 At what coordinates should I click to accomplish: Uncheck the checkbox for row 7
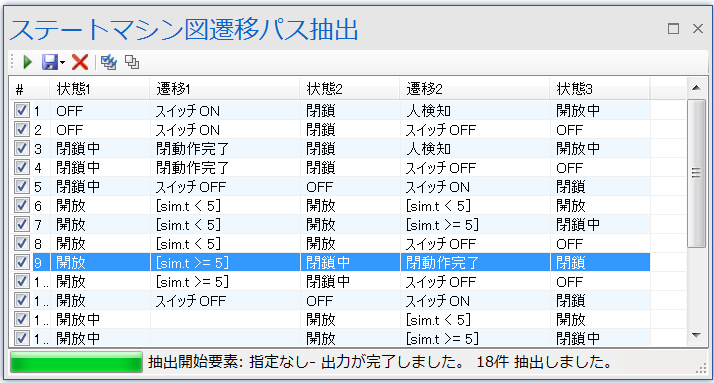21,224
